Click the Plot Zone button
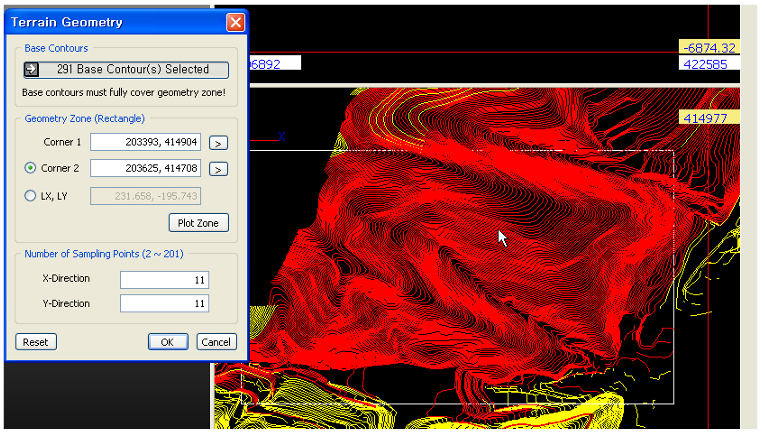Image resolution: width=765 pixels, height=434 pixels. tap(199, 223)
